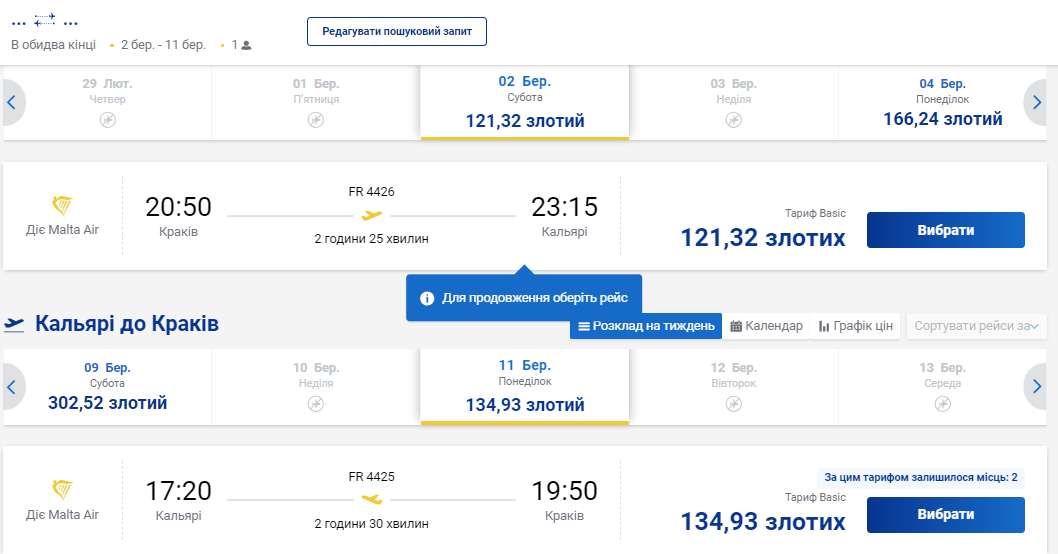Click the Ryanair harp logo on Kraków flight
This screenshot has width=1058, height=554.
pos(62,207)
